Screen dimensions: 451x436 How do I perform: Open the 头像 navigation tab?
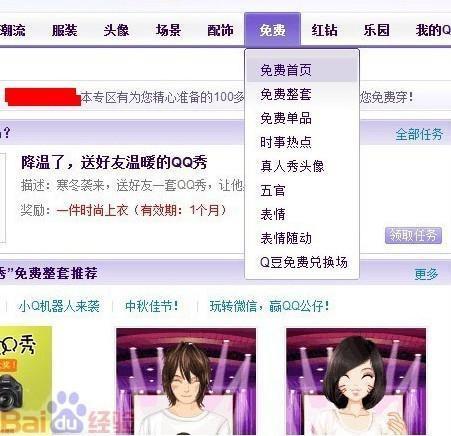pos(116,31)
